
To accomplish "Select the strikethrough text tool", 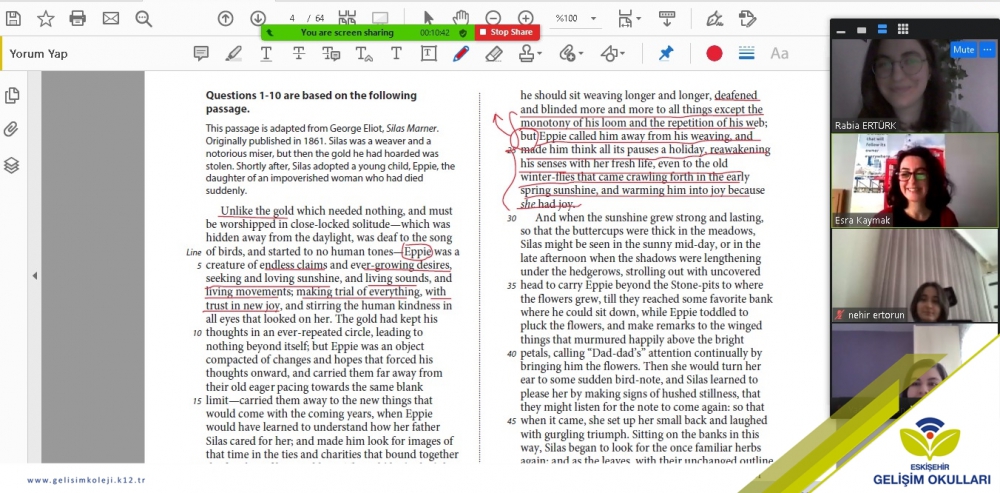I will pyautogui.click(x=298, y=54).
